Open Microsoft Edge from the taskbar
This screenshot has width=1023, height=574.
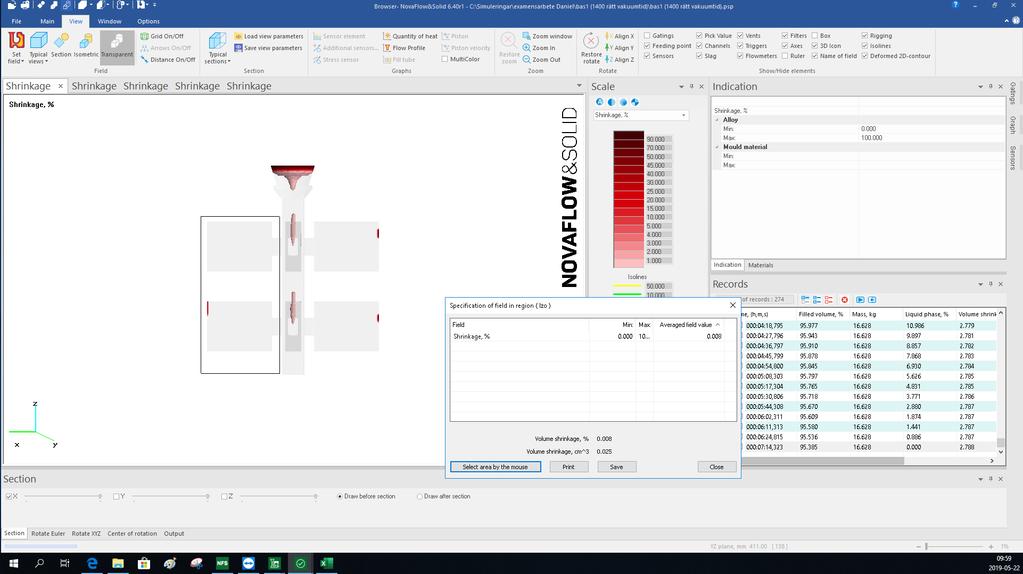tap(92, 563)
